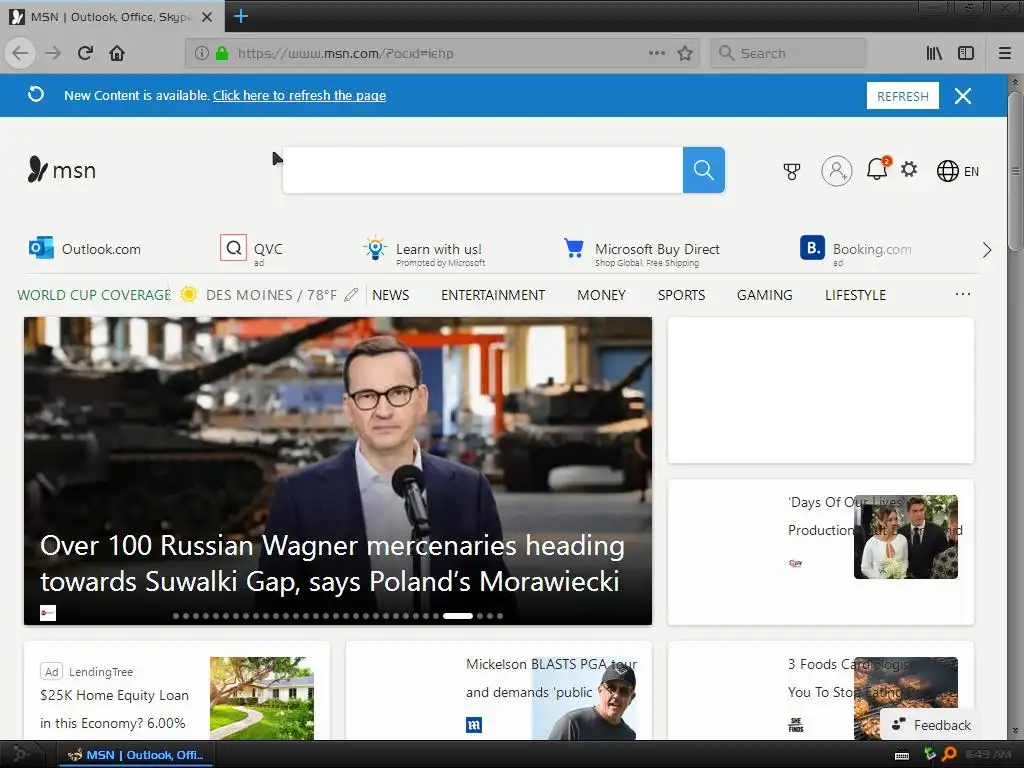
Task: Click the green padlock security icon
Action: tap(222, 53)
